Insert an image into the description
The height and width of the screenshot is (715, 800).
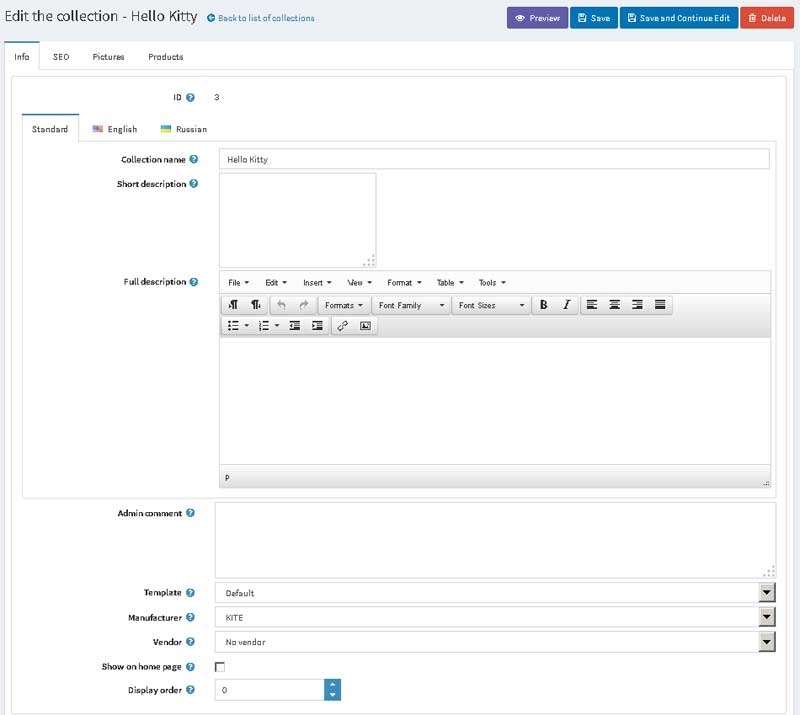pyautogui.click(x=365, y=326)
